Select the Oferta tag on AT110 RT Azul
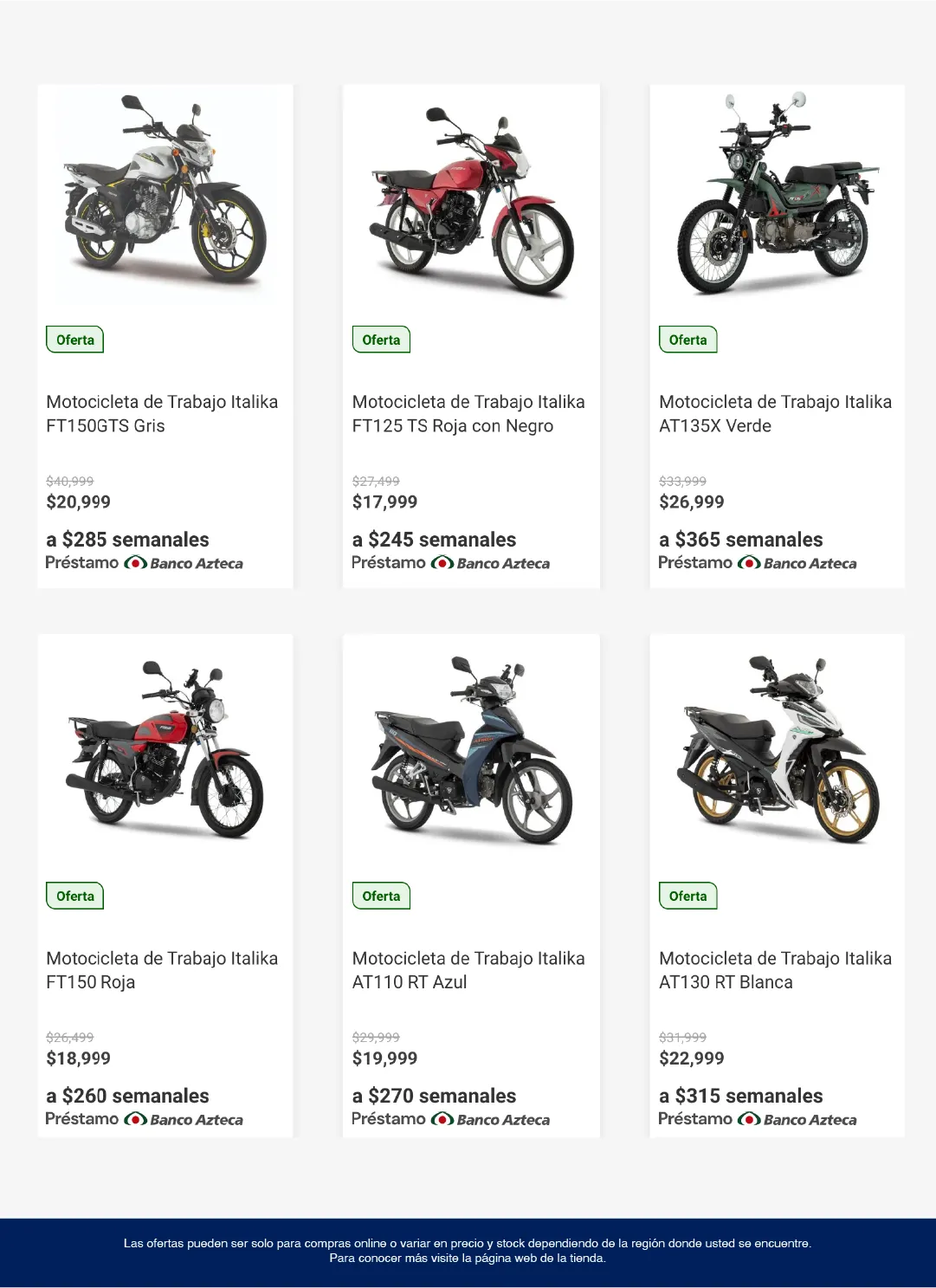 (x=381, y=896)
